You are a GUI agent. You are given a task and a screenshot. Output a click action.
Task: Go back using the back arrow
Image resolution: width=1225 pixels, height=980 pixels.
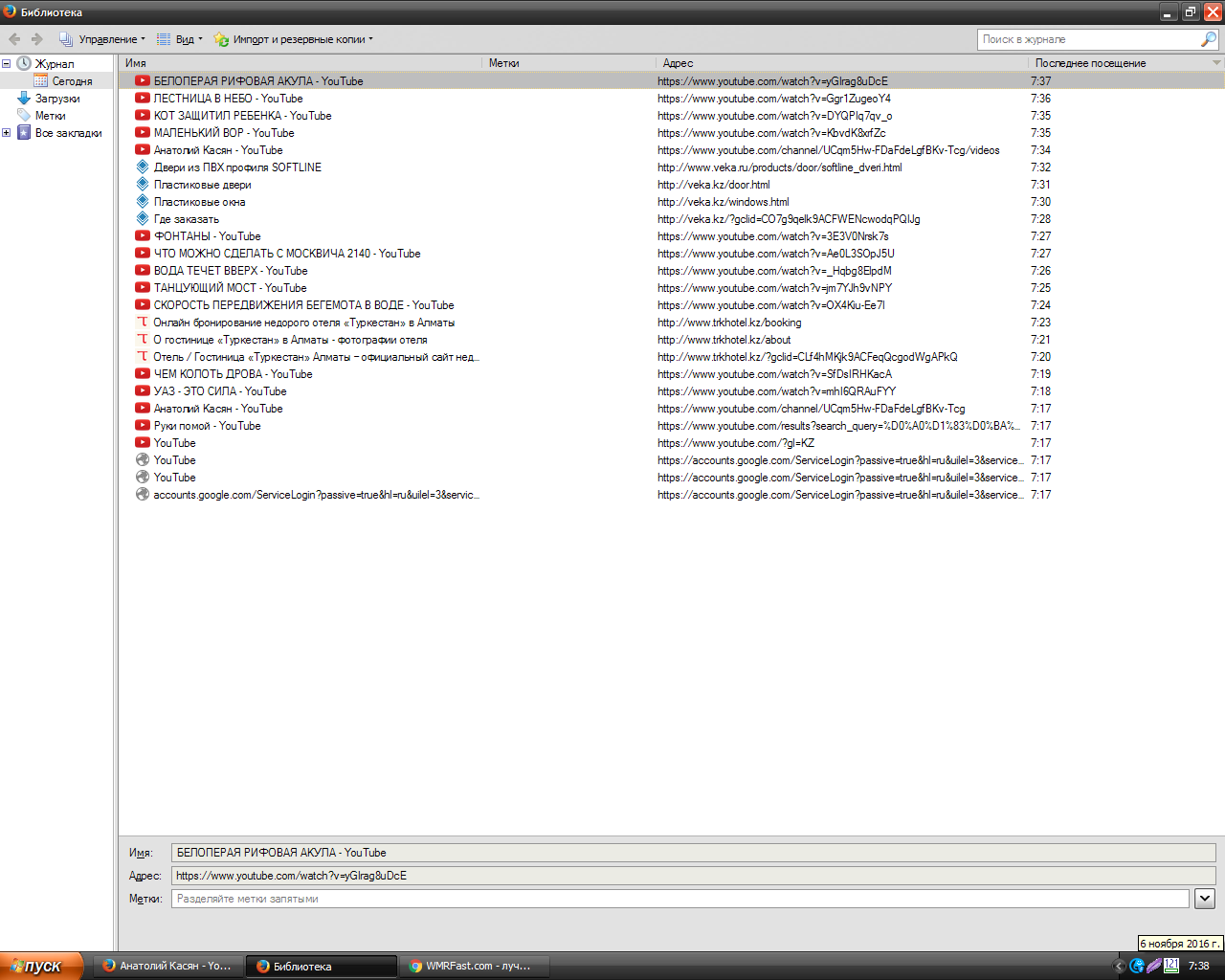tap(14, 39)
